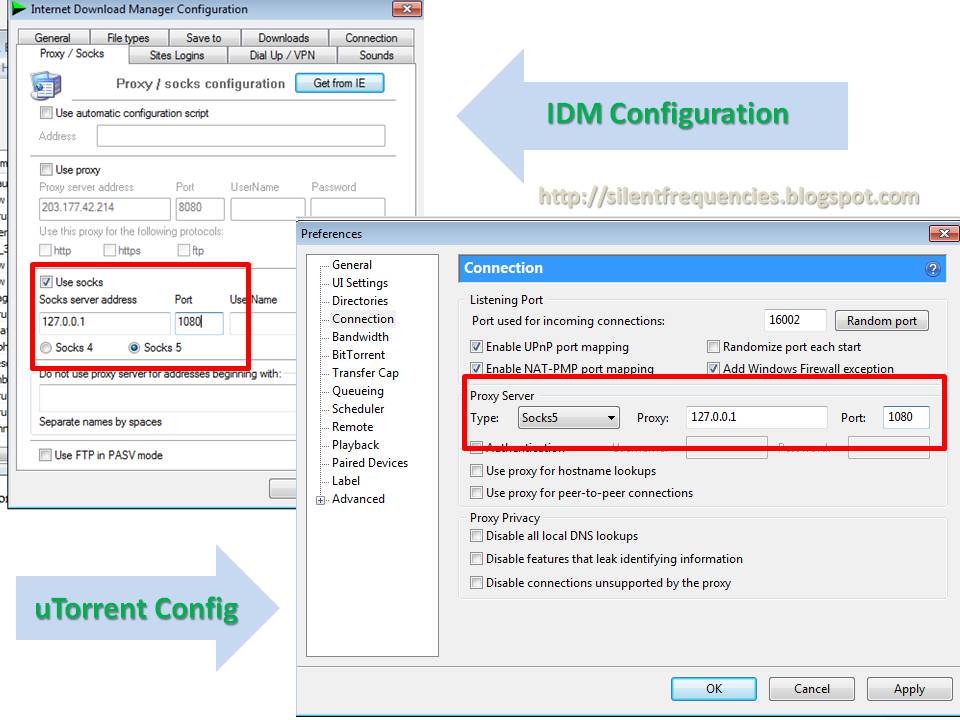Open the proxy Type dropdown showing Socks5
960x720 pixels.
pyautogui.click(x=568, y=418)
